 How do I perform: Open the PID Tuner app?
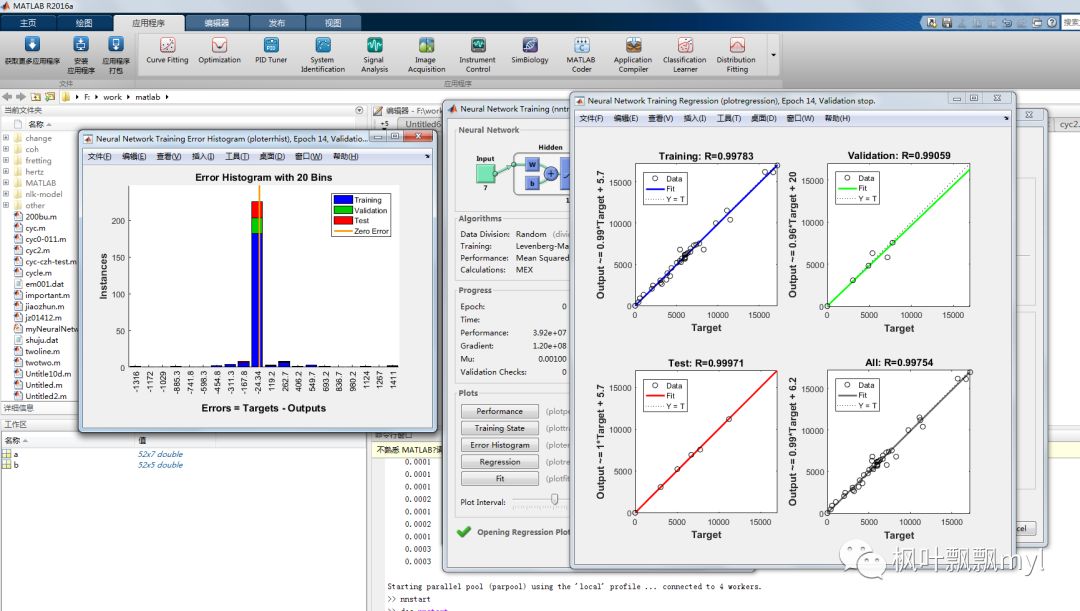point(271,52)
